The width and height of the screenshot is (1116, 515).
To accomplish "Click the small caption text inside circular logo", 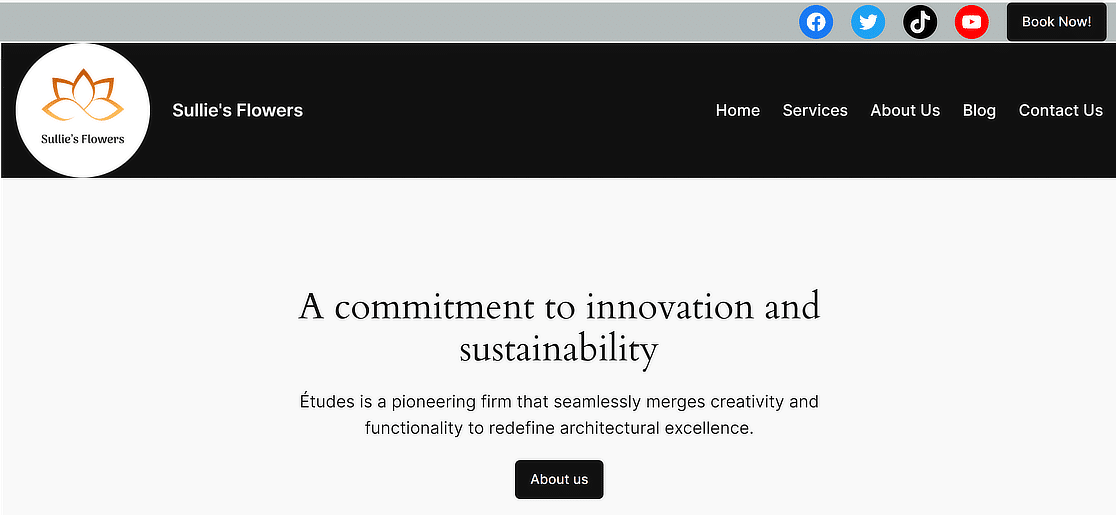I will 83,139.
